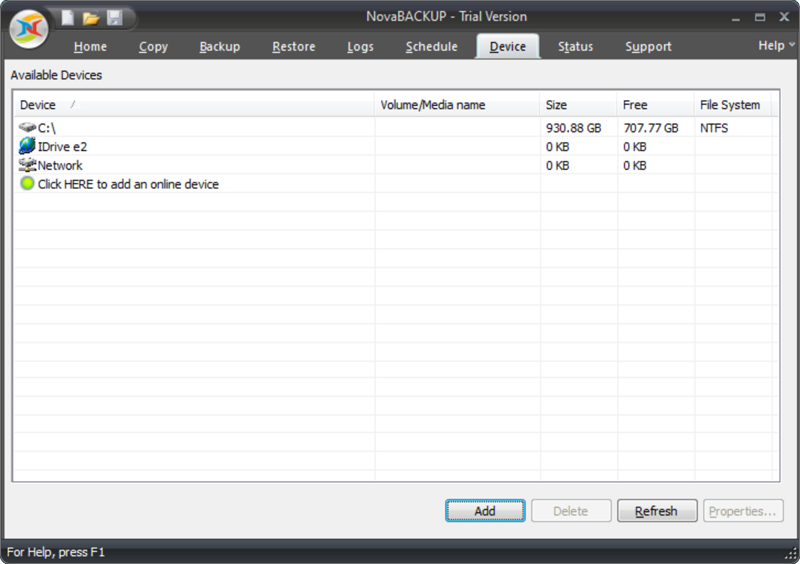Image resolution: width=800 pixels, height=564 pixels.
Task: Click the Refresh button
Action: click(657, 511)
